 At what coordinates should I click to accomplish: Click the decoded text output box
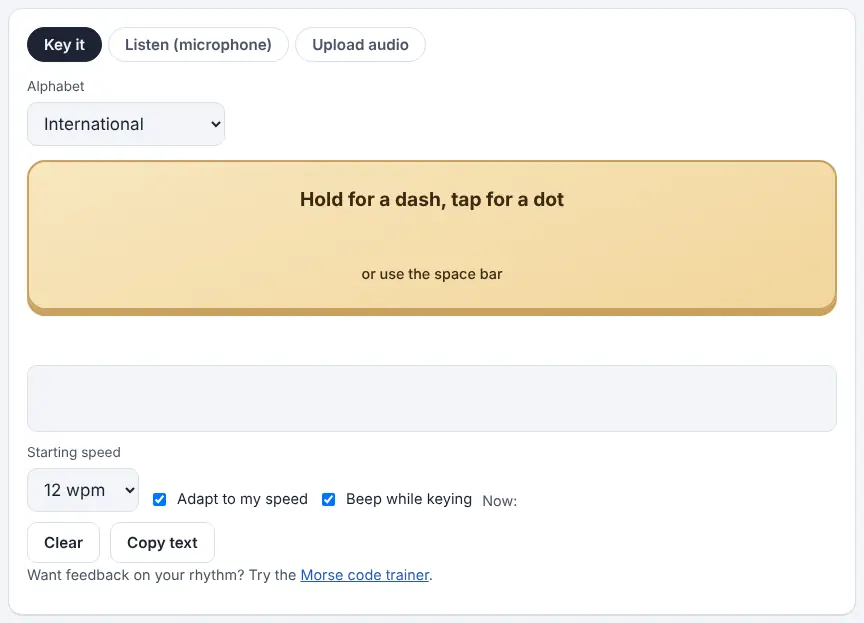[x=432, y=398]
